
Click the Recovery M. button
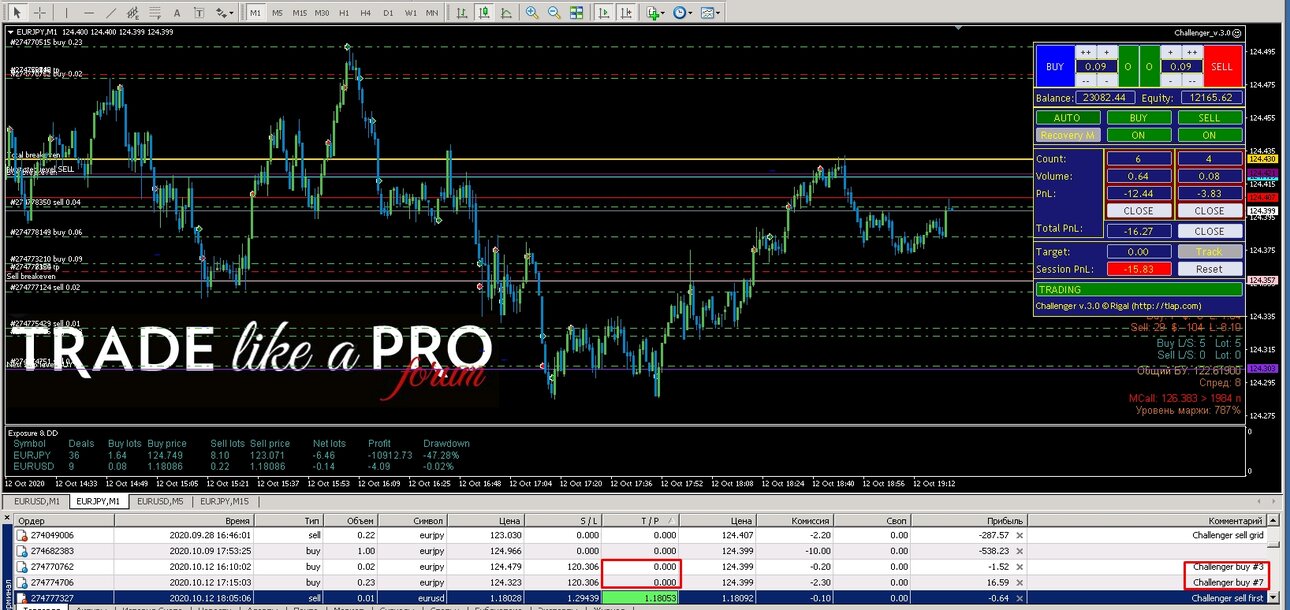(x=1067, y=135)
